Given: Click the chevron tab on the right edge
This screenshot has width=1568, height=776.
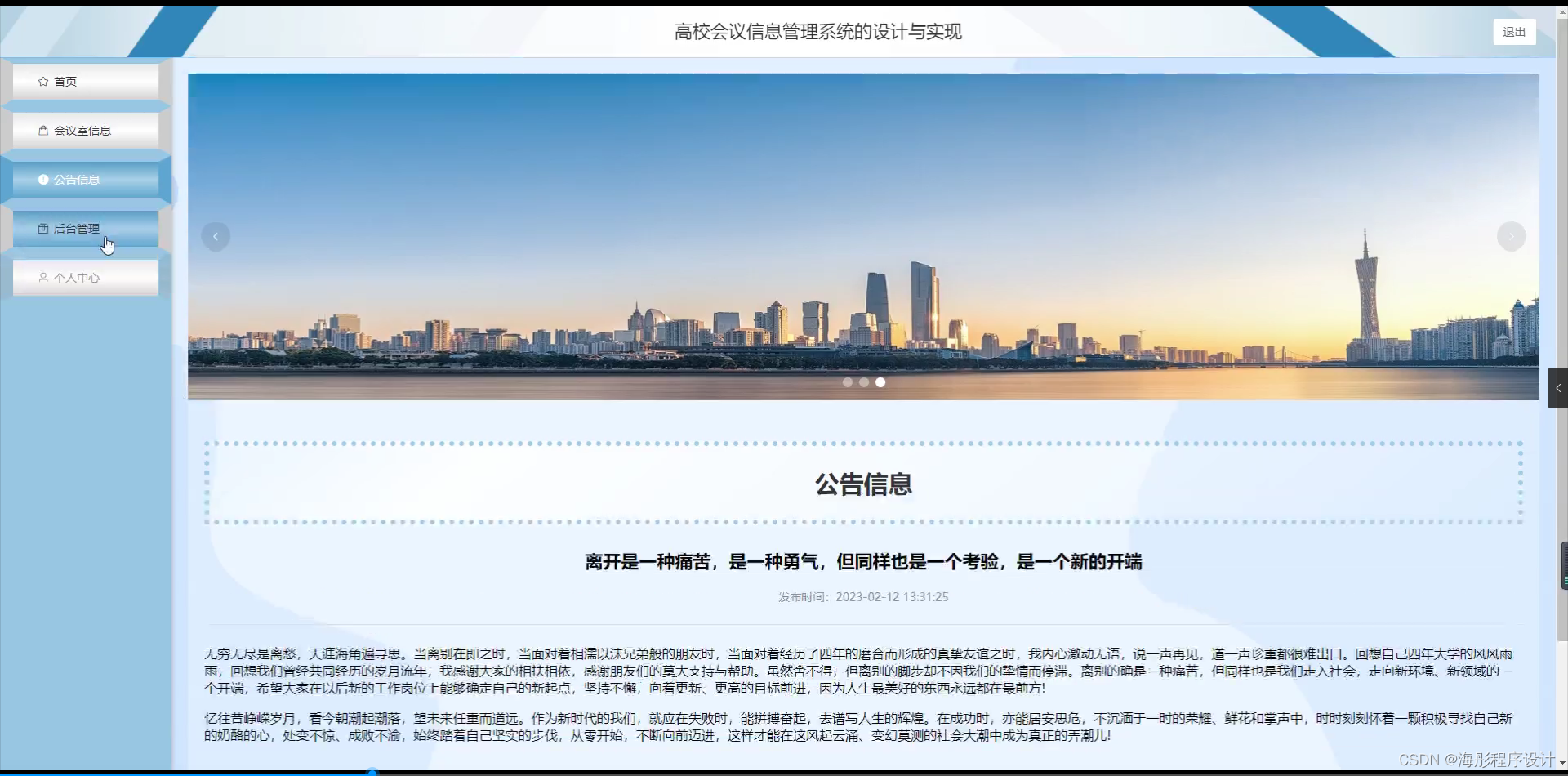Looking at the screenshot, I should point(1558,388).
